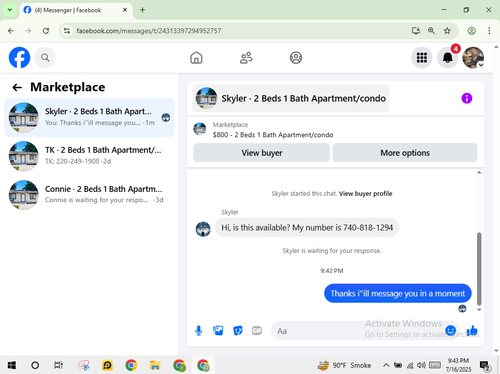The width and height of the screenshot is (500, 374).
Task: Open File Explorer from the taskbar
Action: (x=155, y=365)
